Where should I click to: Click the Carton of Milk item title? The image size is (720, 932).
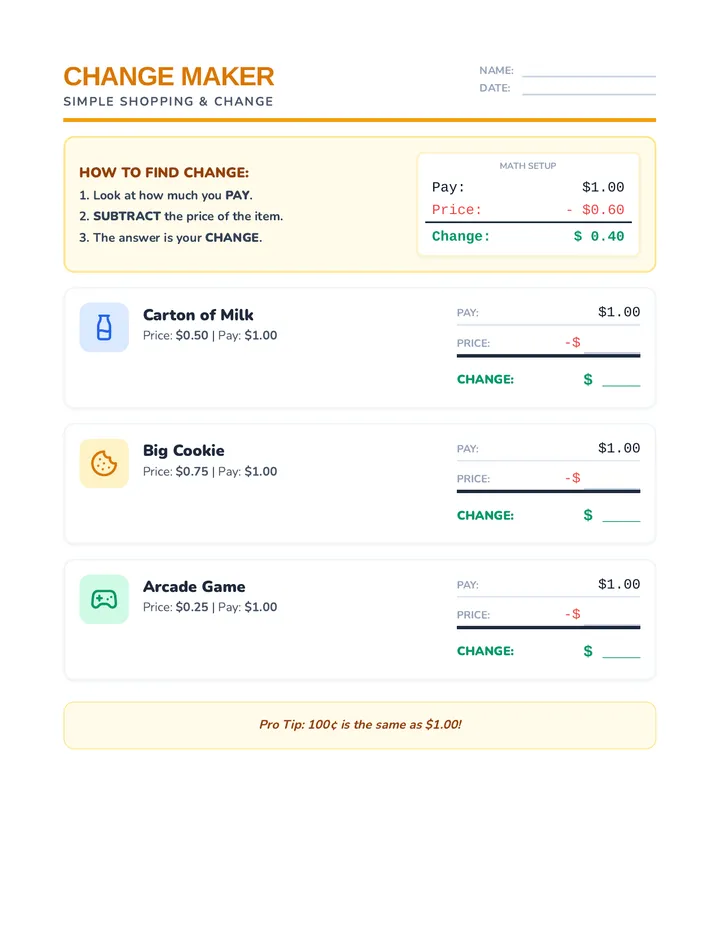click(x=198, y=314)
